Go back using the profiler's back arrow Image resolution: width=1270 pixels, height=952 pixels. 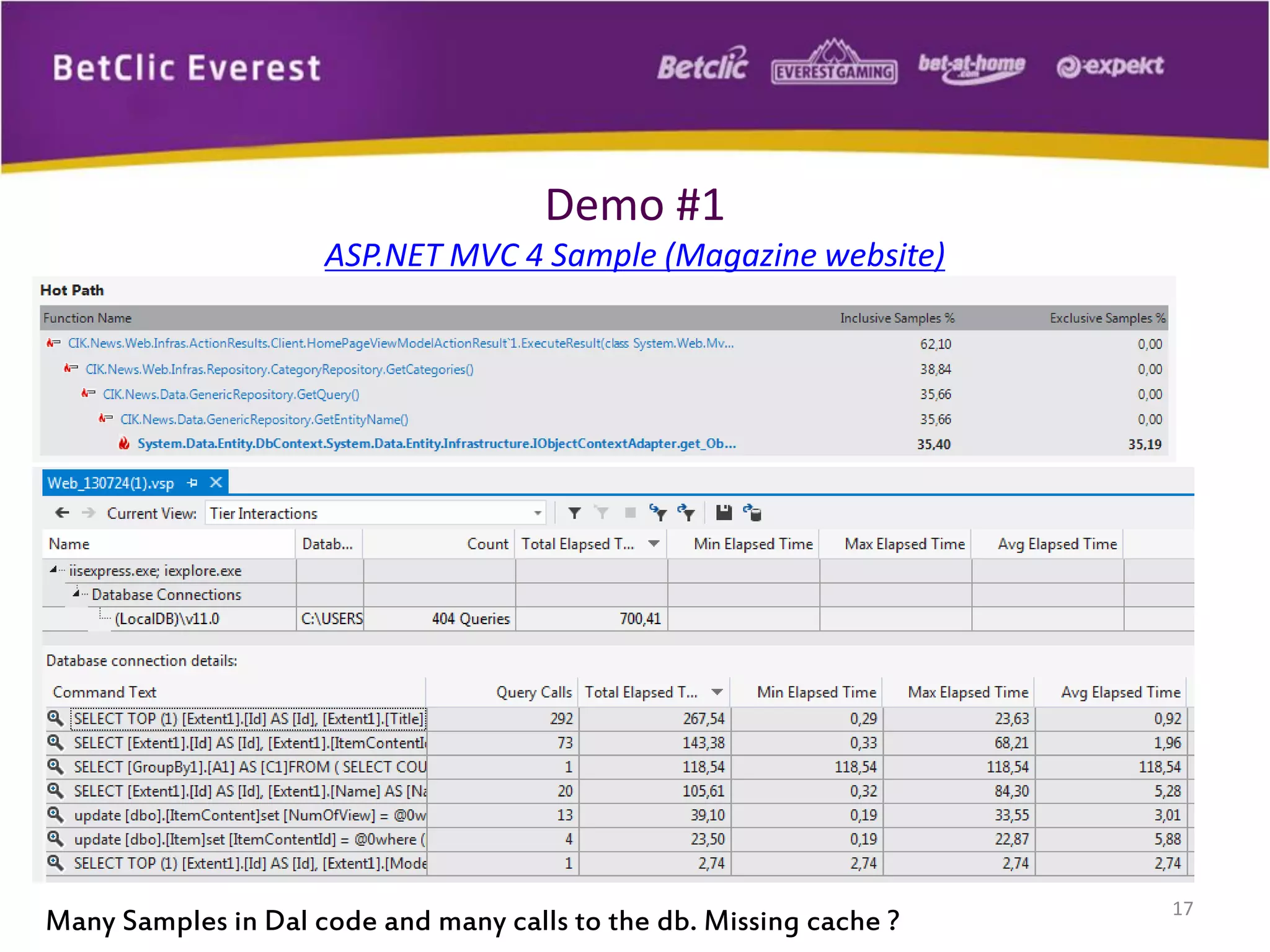tap(62, 513)
